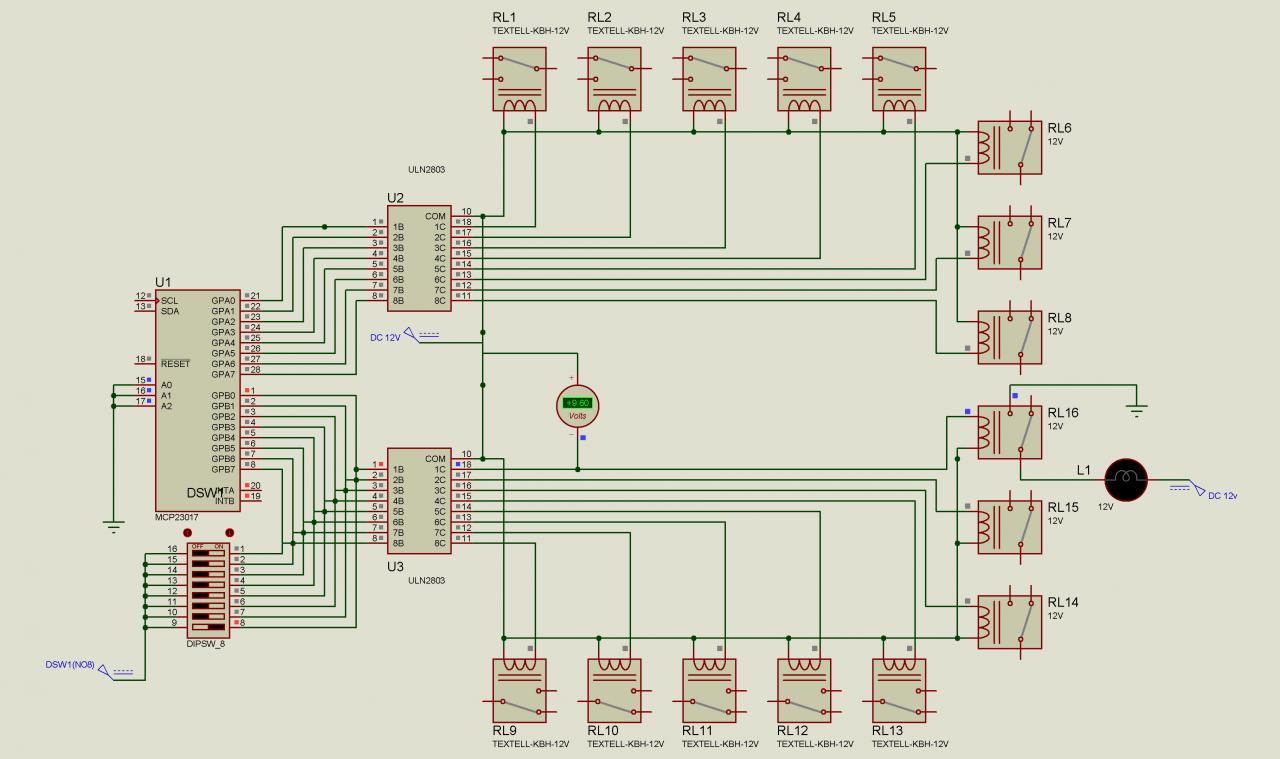Viewport: 1280px width, 759px height.
Task: Select relay RL2 symbol
Action: coord(615,79)
